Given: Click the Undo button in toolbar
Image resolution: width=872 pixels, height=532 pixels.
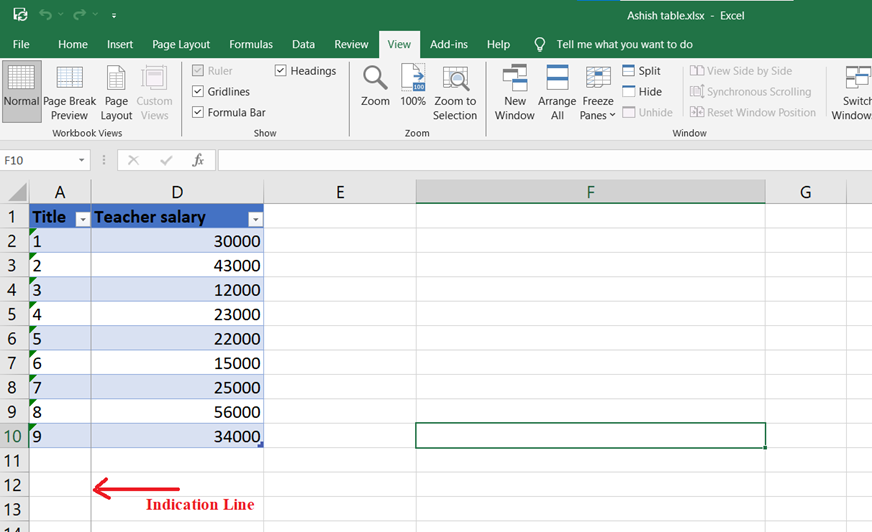Looking at the screenshot, I should (x=45, y=16).
